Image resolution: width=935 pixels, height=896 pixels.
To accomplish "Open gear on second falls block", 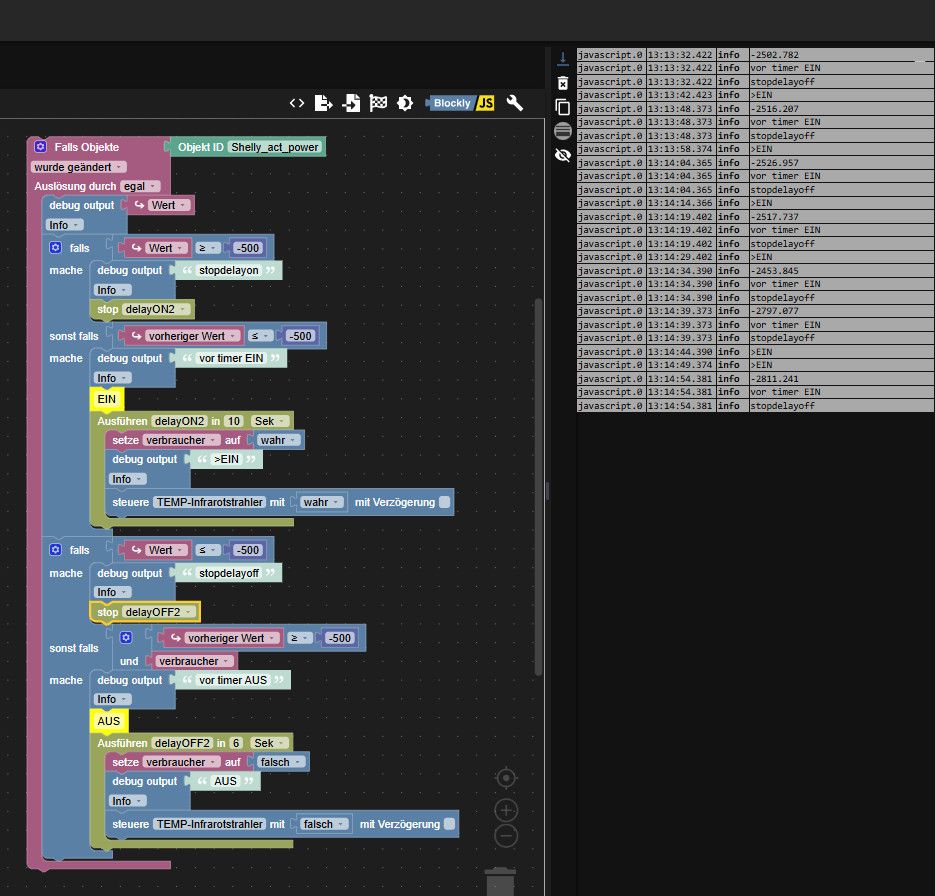I will (55, 550).
